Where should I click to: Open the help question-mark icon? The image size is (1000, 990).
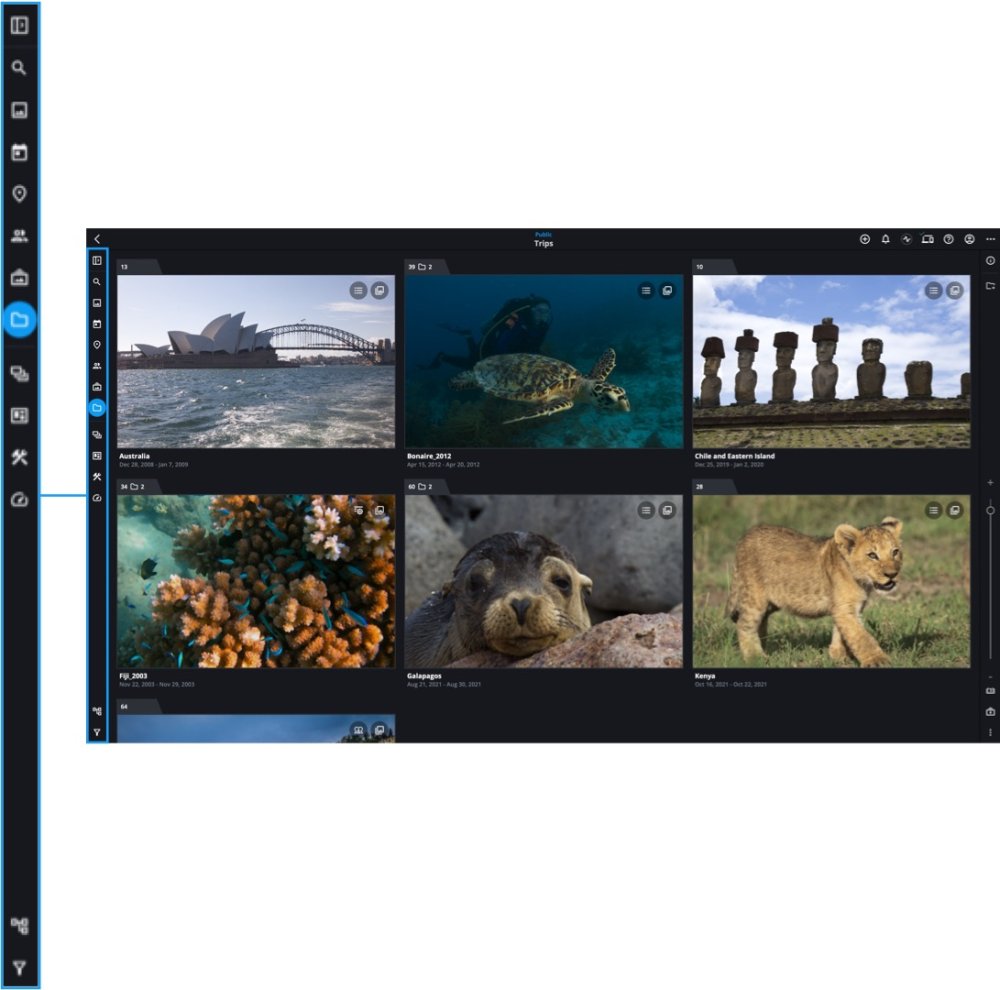click(x=948, y=239)
